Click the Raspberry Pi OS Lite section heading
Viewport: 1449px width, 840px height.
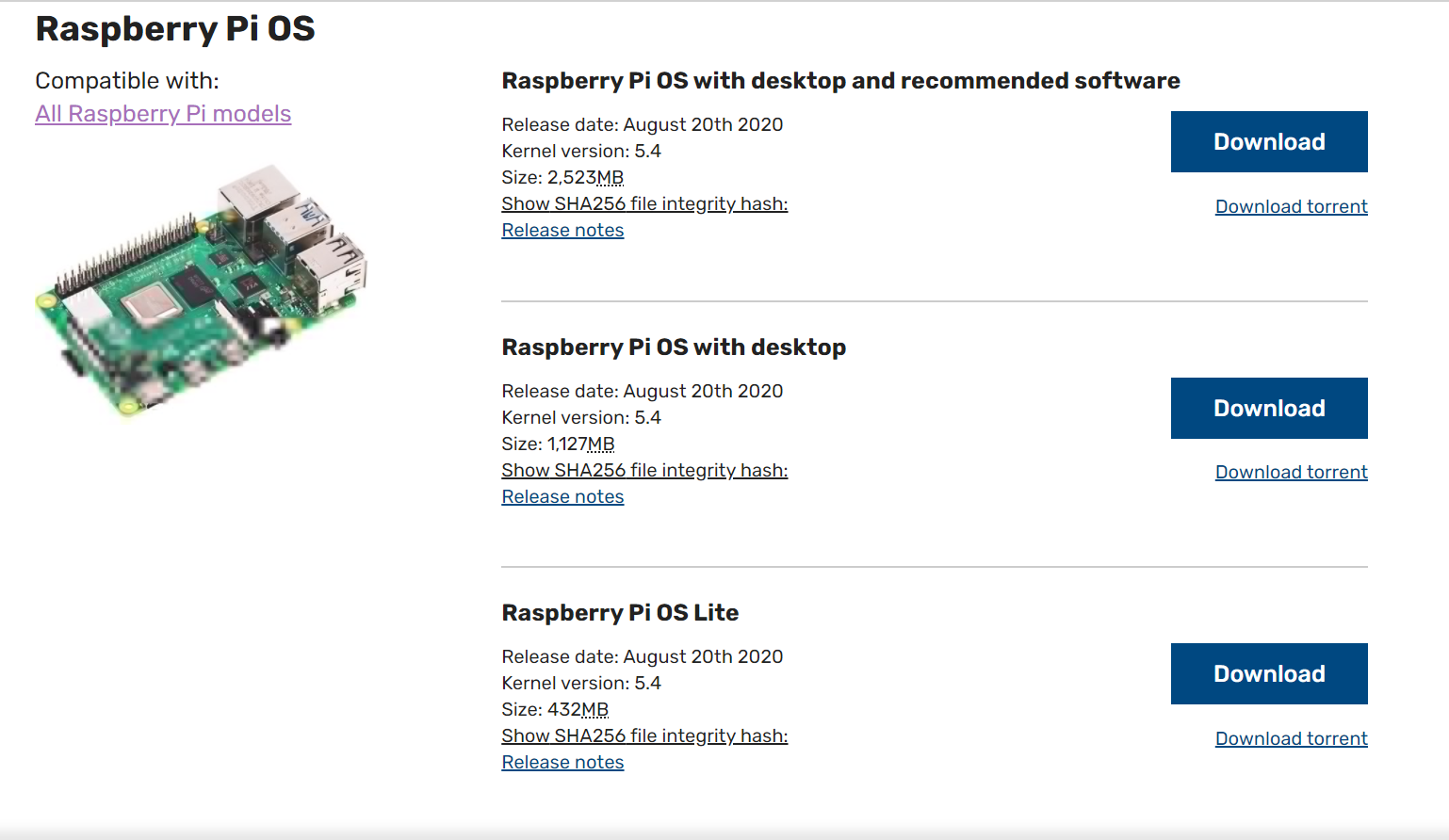pyautogui.click(x=620, y=613)
